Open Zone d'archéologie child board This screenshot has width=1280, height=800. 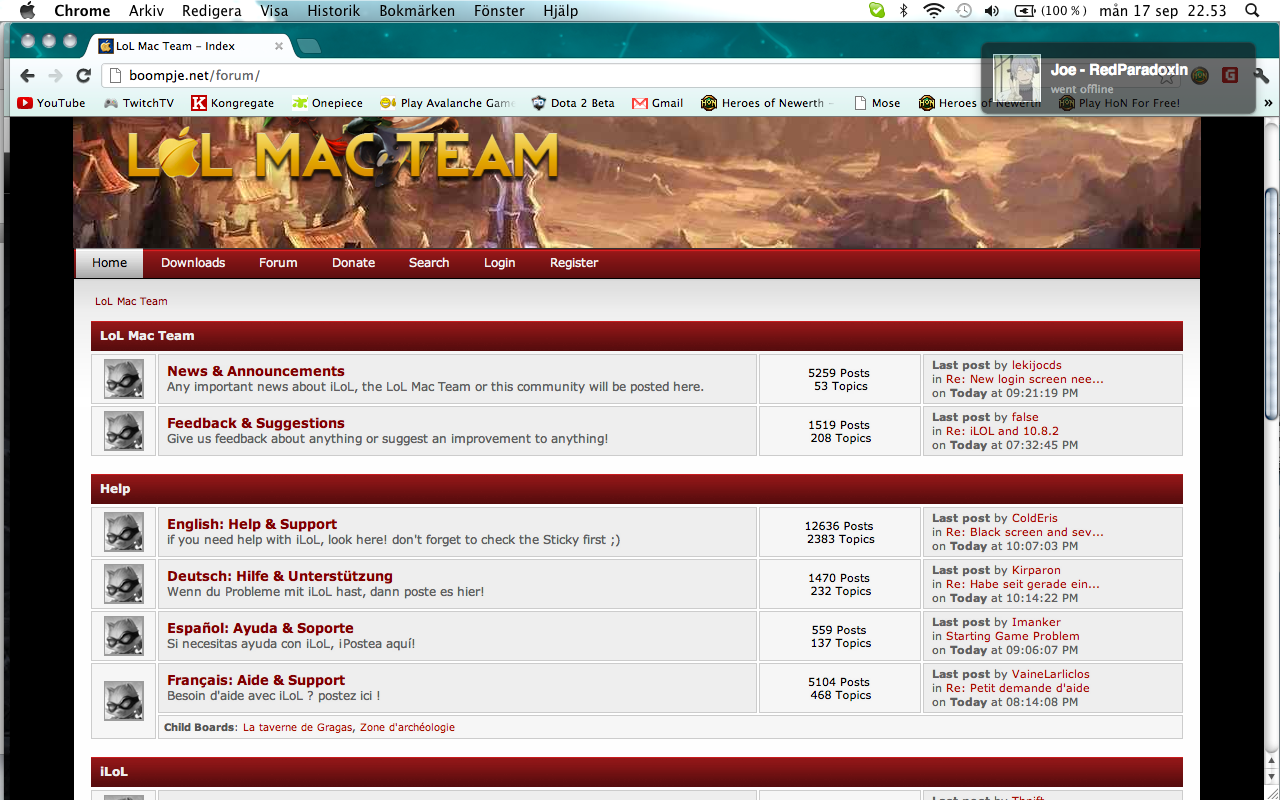tap(407, 727)
